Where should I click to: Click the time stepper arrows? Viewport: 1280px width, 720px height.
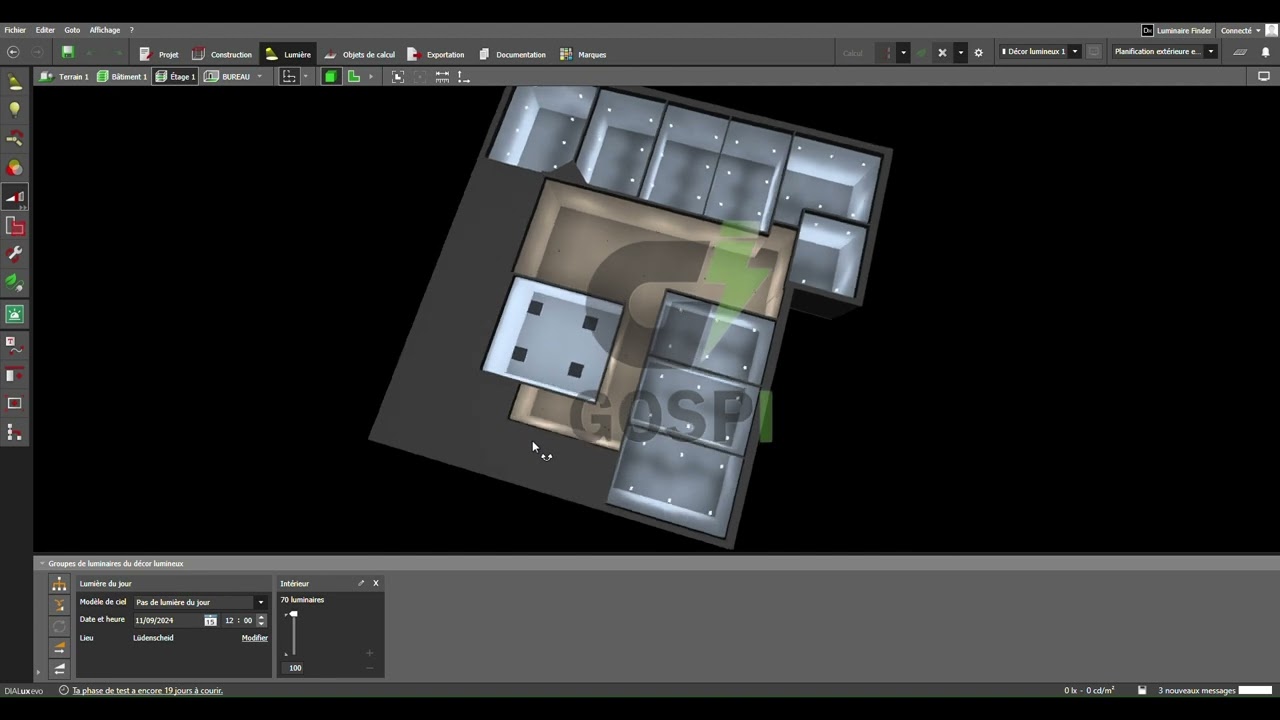[262, 620]
